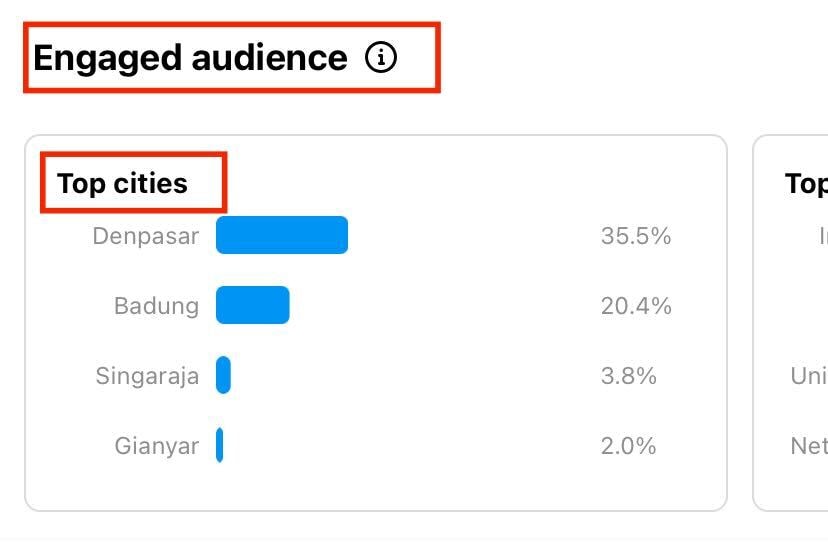Image resolution: width=828 pixels, height=542 pixels.
Task: Choose the Gianyar city label
Action: 156,446
